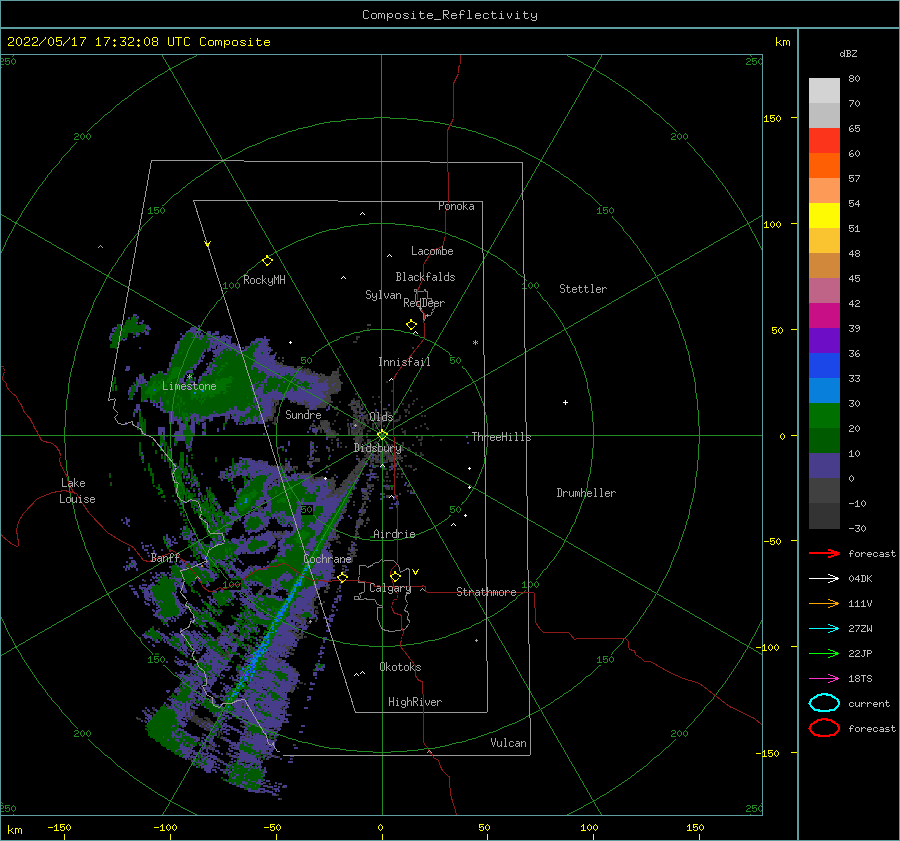Select the red 60-65 dBZ color band

coord(824,141)
